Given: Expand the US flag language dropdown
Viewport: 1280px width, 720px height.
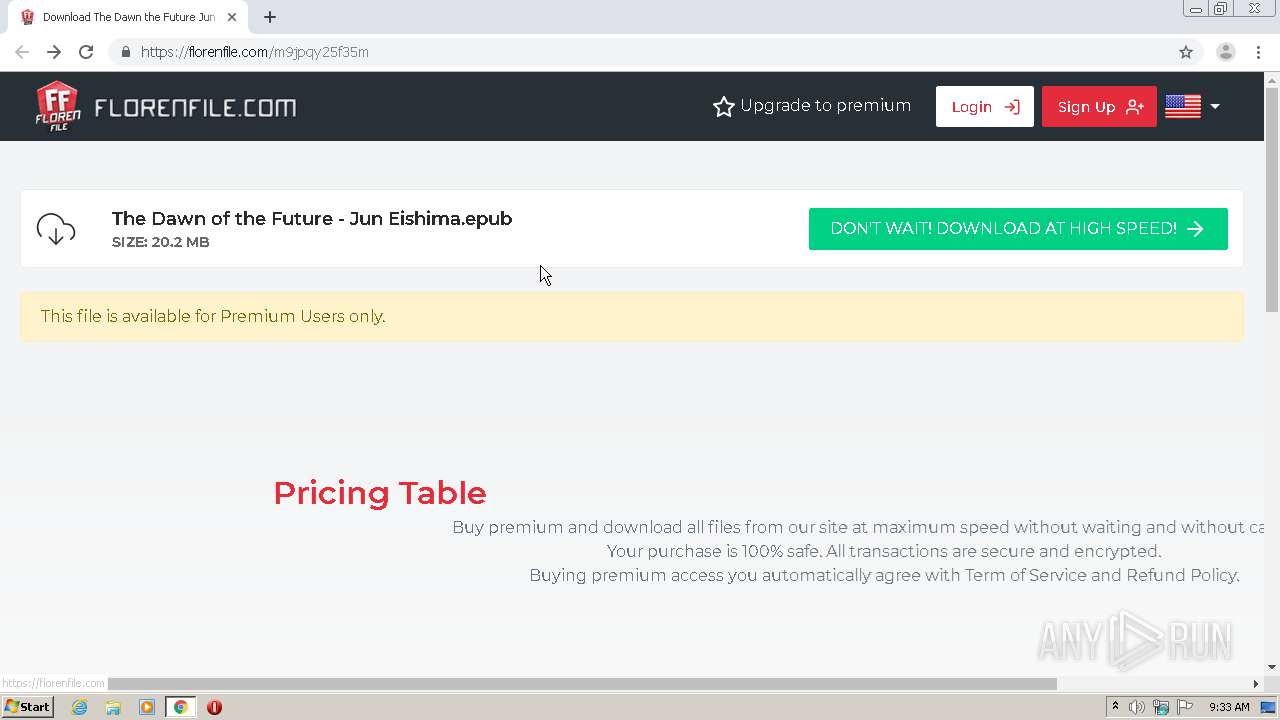Looking at the screenshot, I should click(x=1193, y=106).
